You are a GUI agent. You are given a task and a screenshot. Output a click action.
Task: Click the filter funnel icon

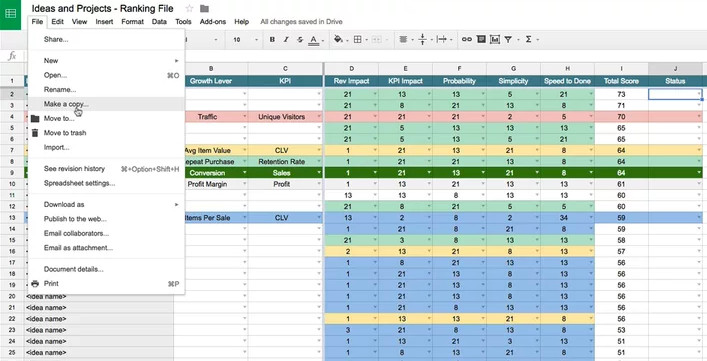click(x=508, y=40)
